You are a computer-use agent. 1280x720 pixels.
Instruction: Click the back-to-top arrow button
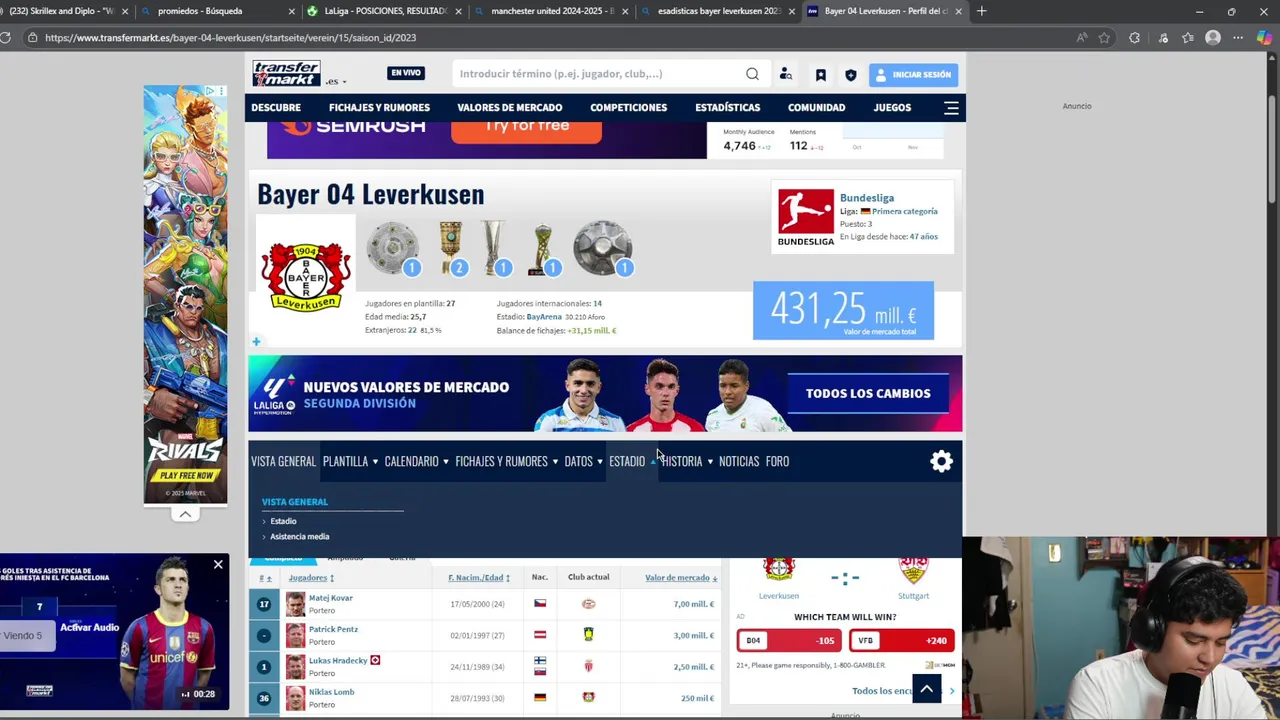(x=926, y=688)
